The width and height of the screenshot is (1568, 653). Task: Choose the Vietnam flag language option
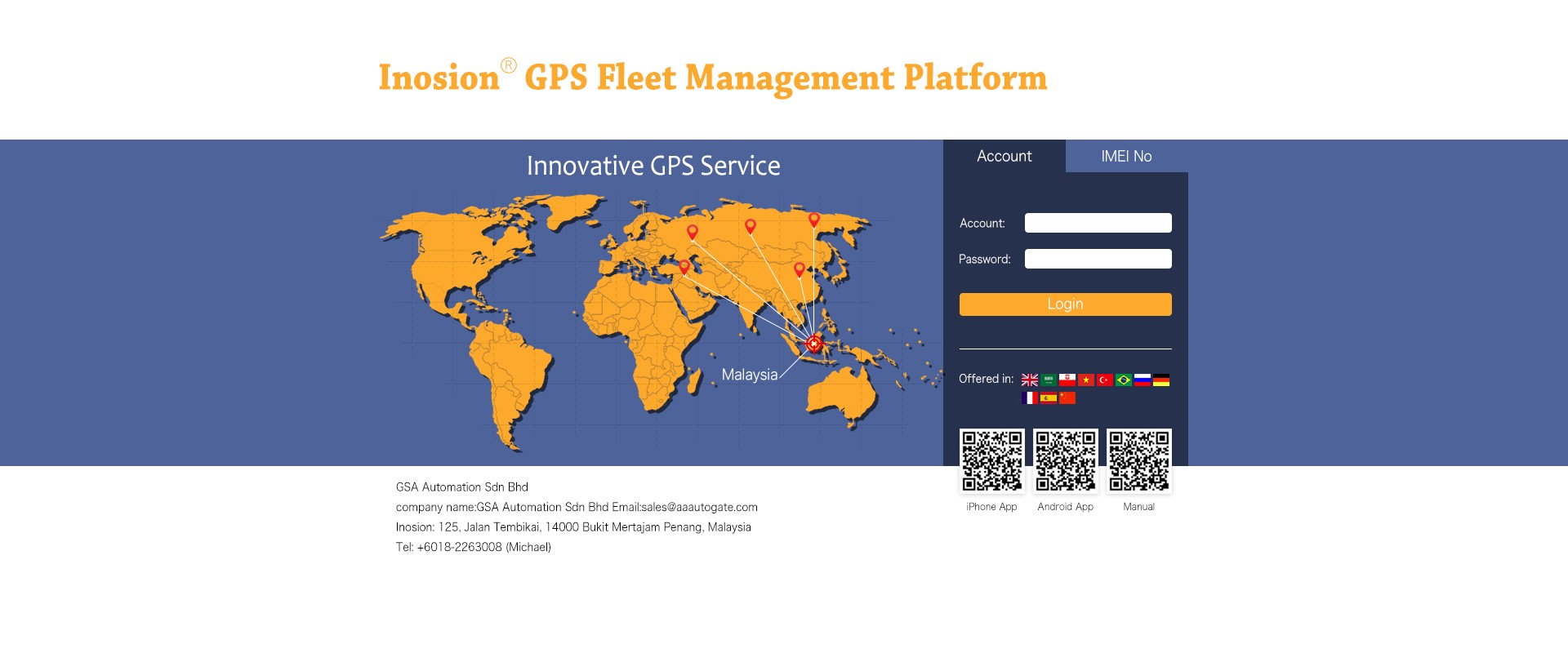pos(1086,380)
